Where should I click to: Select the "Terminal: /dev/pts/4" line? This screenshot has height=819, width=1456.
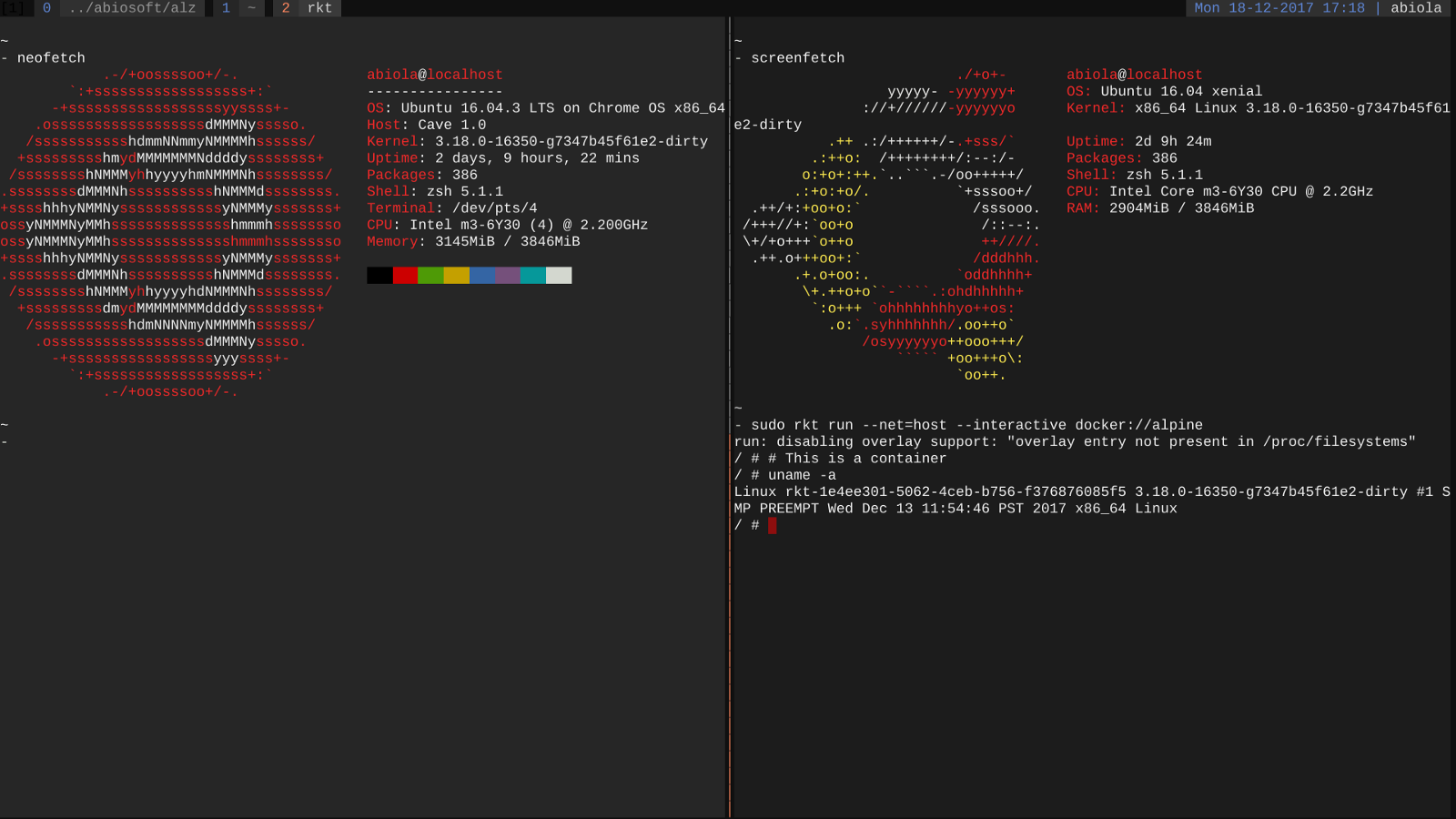click(452, 208)
